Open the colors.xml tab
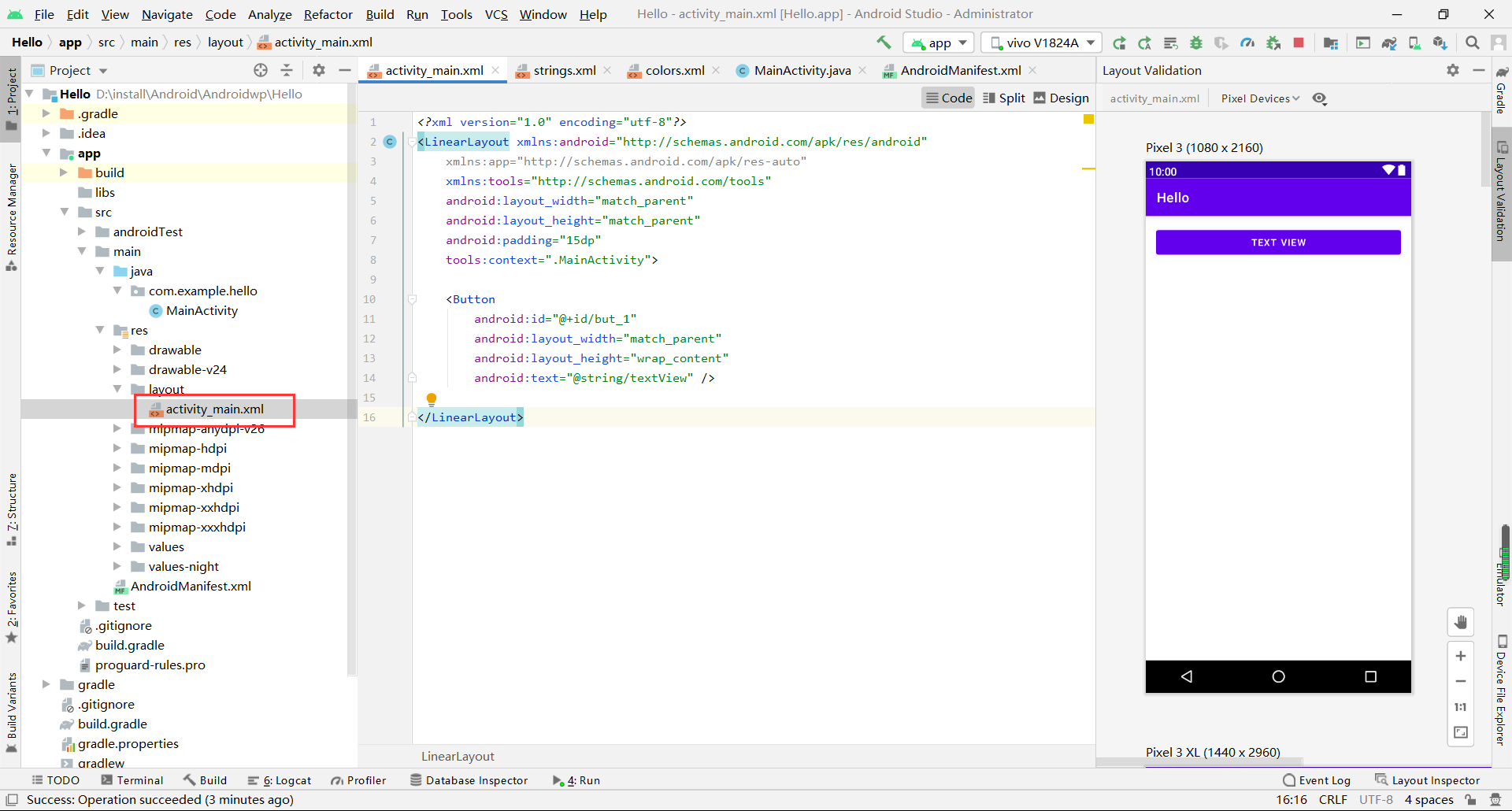 [x=675, y=70]
